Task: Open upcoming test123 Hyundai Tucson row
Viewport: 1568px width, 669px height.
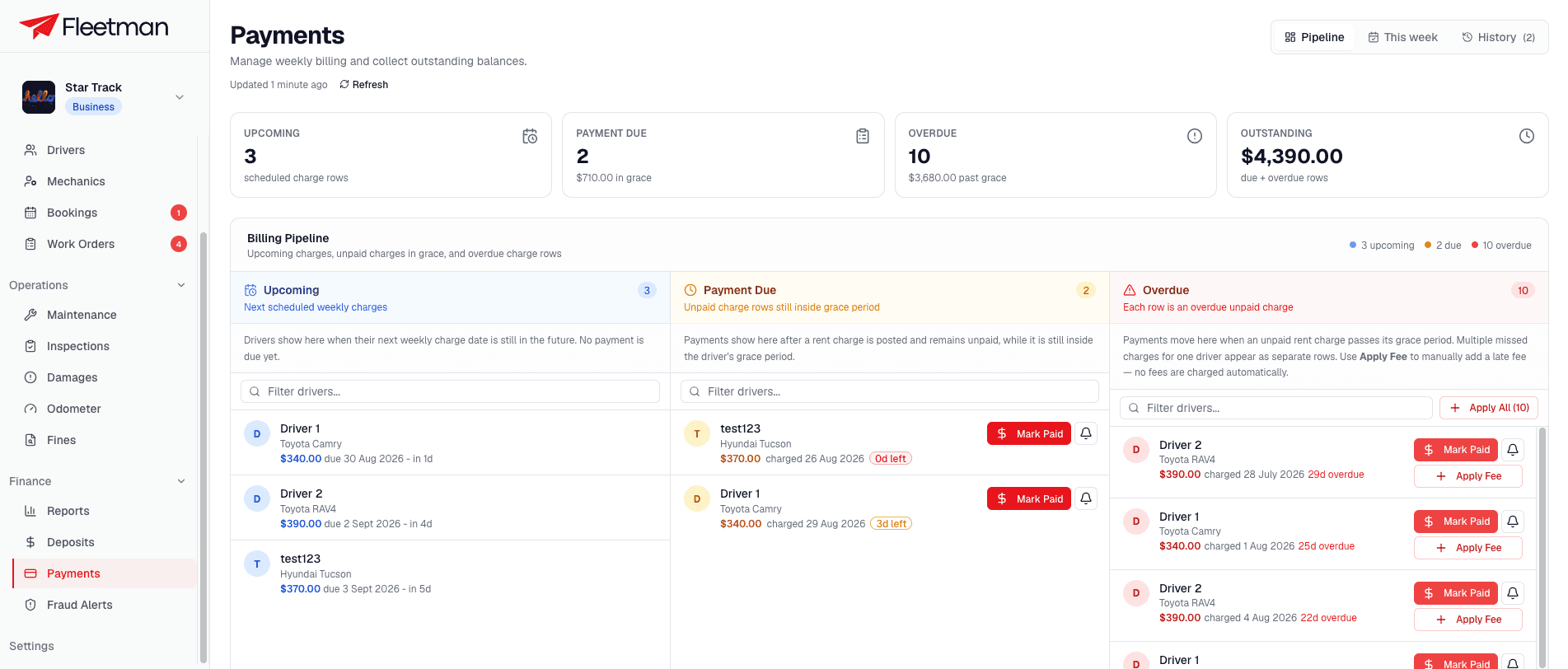Action: coord(450,573)
